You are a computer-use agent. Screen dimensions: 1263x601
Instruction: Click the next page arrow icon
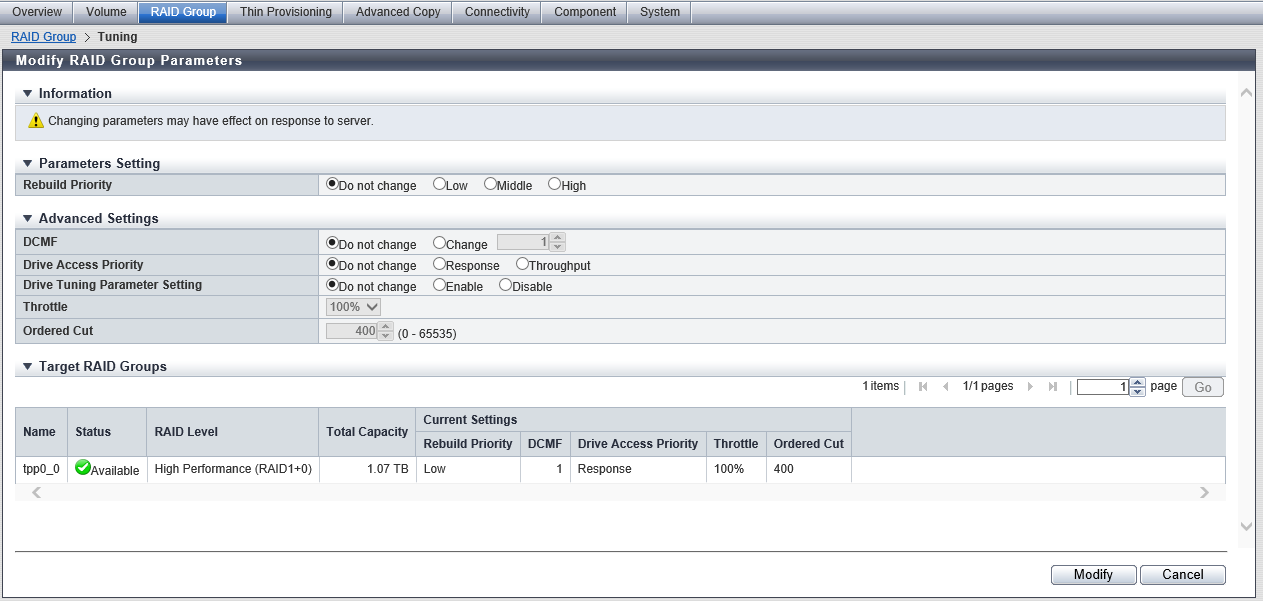pos(1030,387)
